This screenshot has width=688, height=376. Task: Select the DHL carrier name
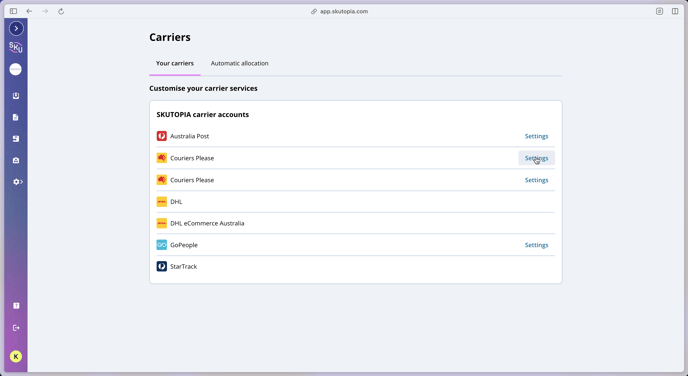point(176,202)
